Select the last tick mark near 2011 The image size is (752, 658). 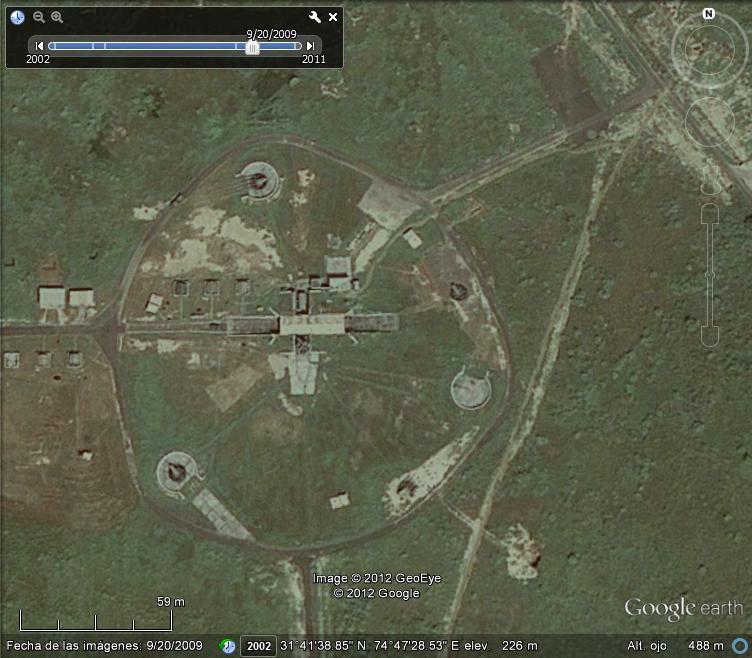296,46
